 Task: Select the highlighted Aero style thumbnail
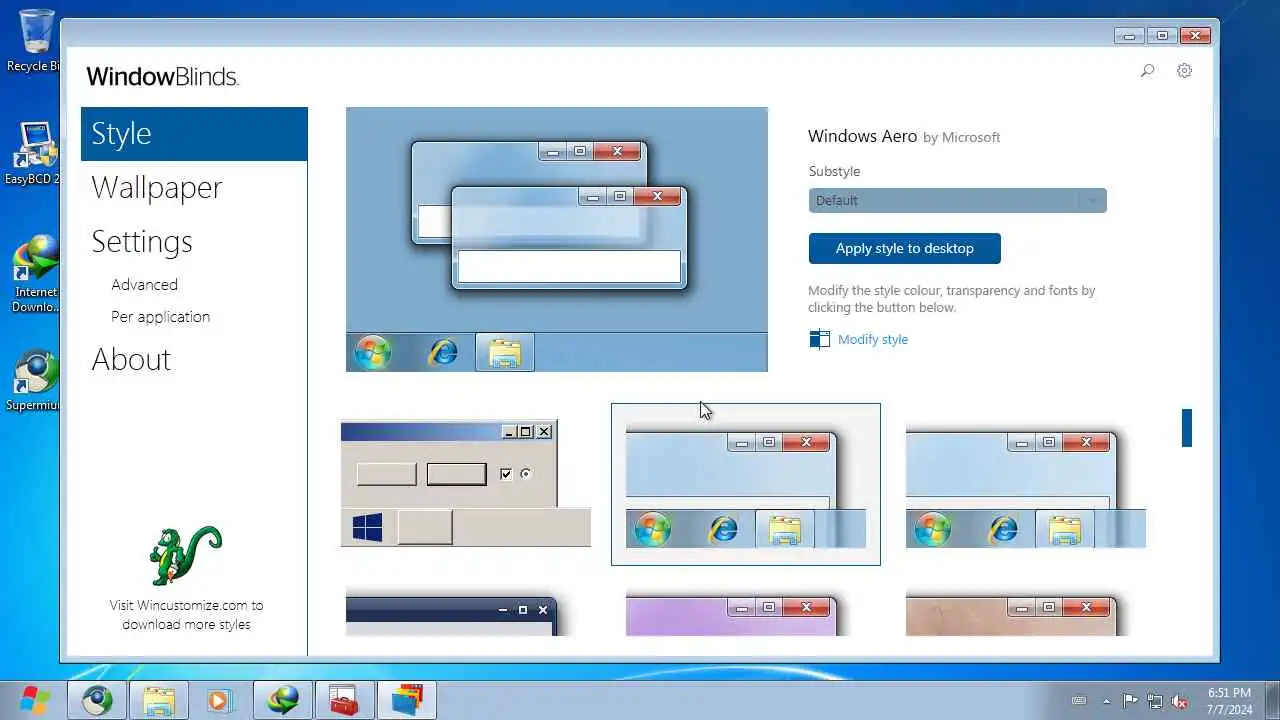[x=745, y=484]
